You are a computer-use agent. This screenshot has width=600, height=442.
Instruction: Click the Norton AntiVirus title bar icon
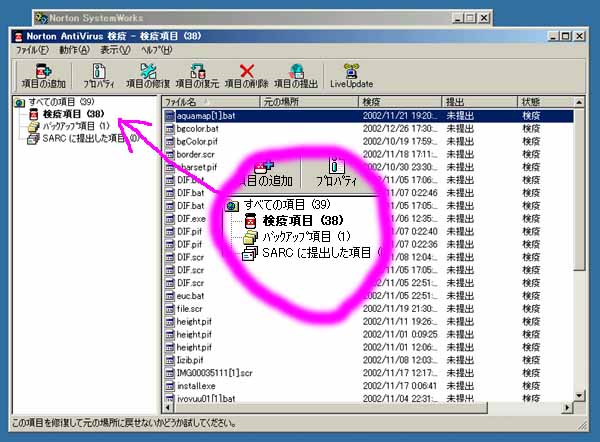pyautogui.click(x=18, y=37)
